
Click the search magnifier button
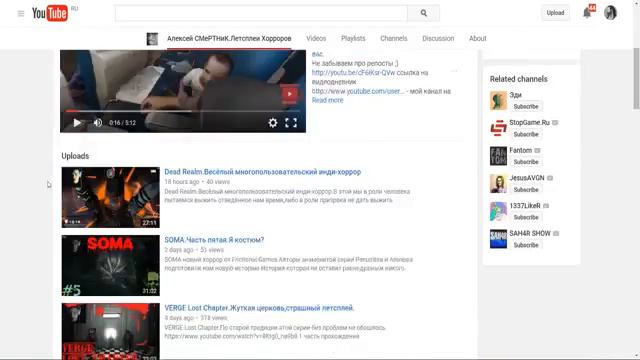(424, 13)
